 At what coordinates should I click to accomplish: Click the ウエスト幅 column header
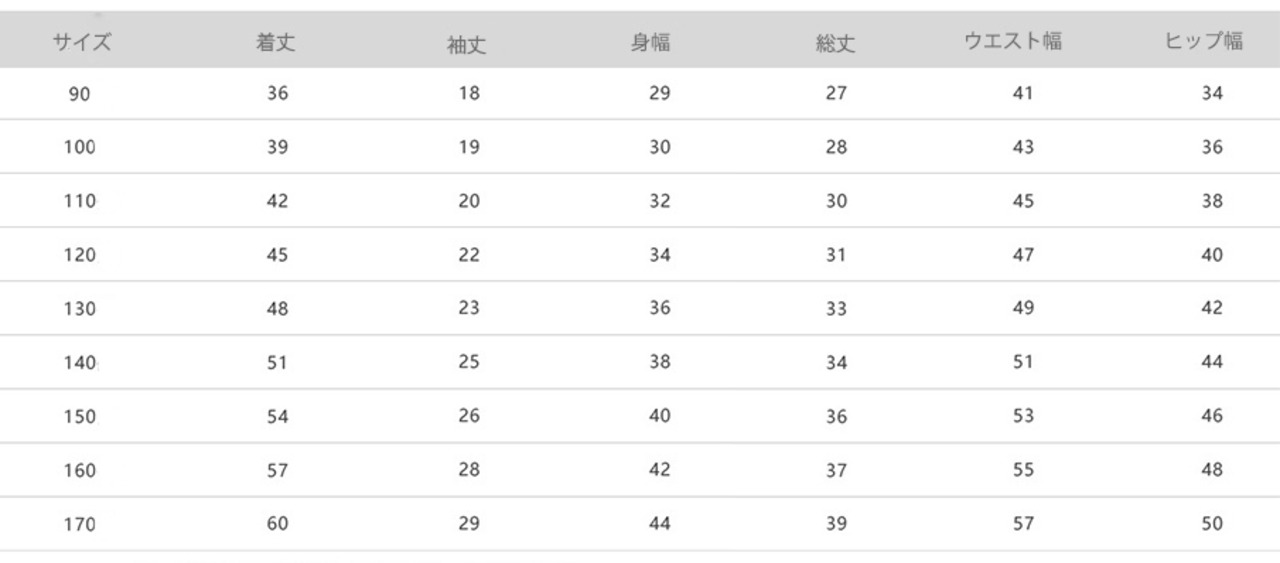coord(1012,42)
